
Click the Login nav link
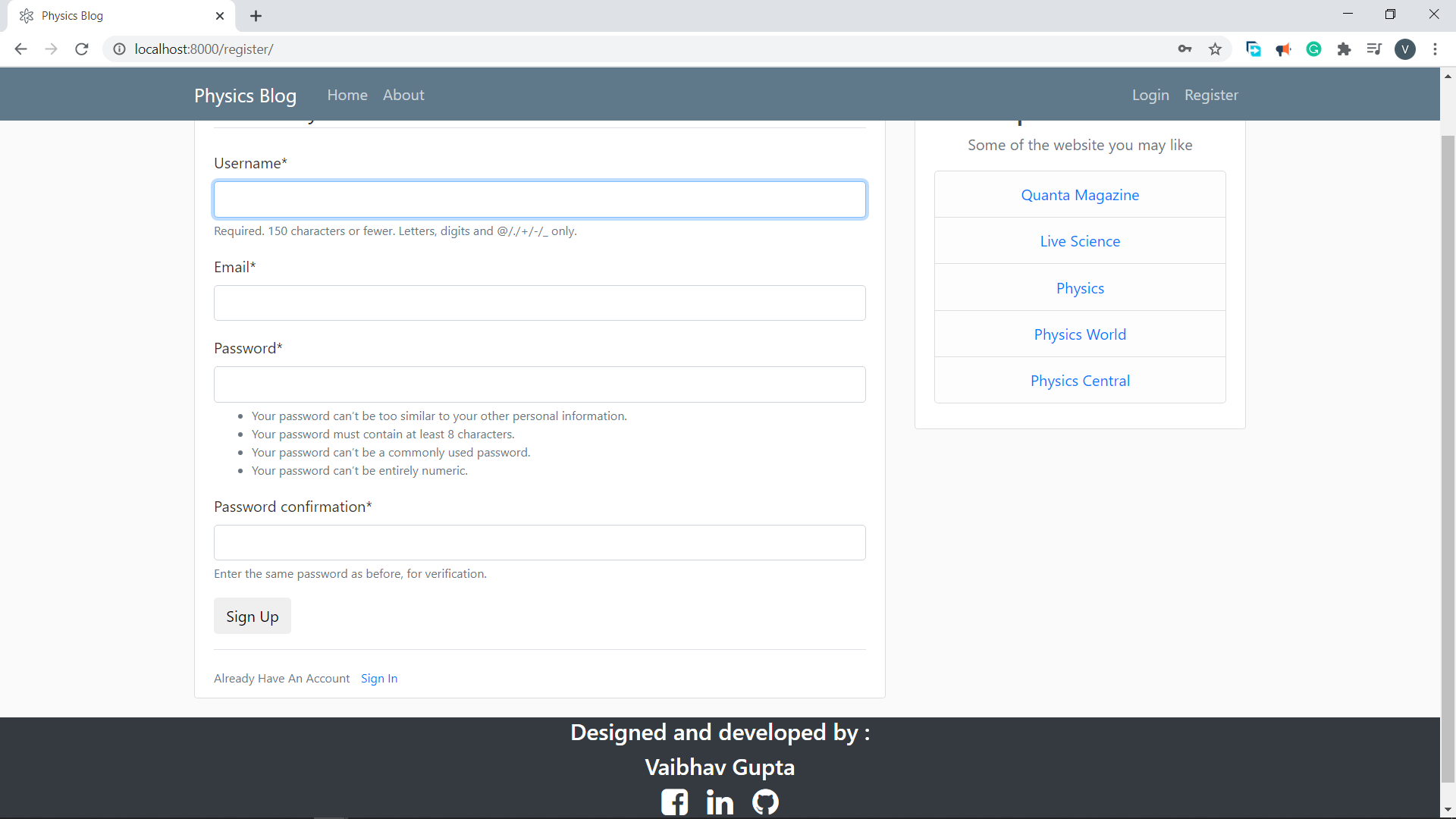pyautogui.click(x=1150, y=95)
